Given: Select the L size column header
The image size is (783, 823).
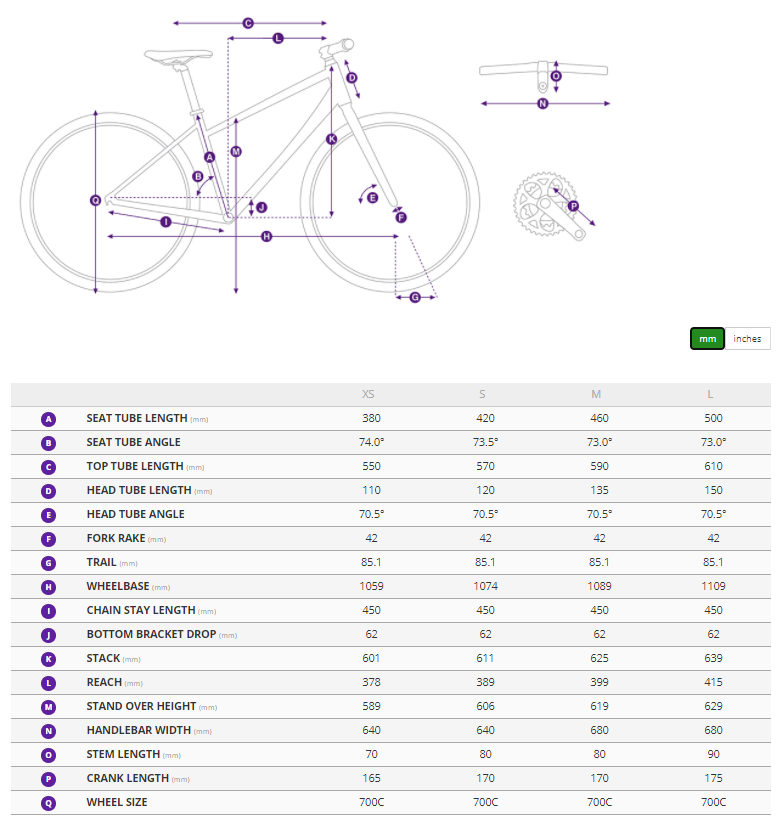Looking at the screenshot, I should coord(712,394).
